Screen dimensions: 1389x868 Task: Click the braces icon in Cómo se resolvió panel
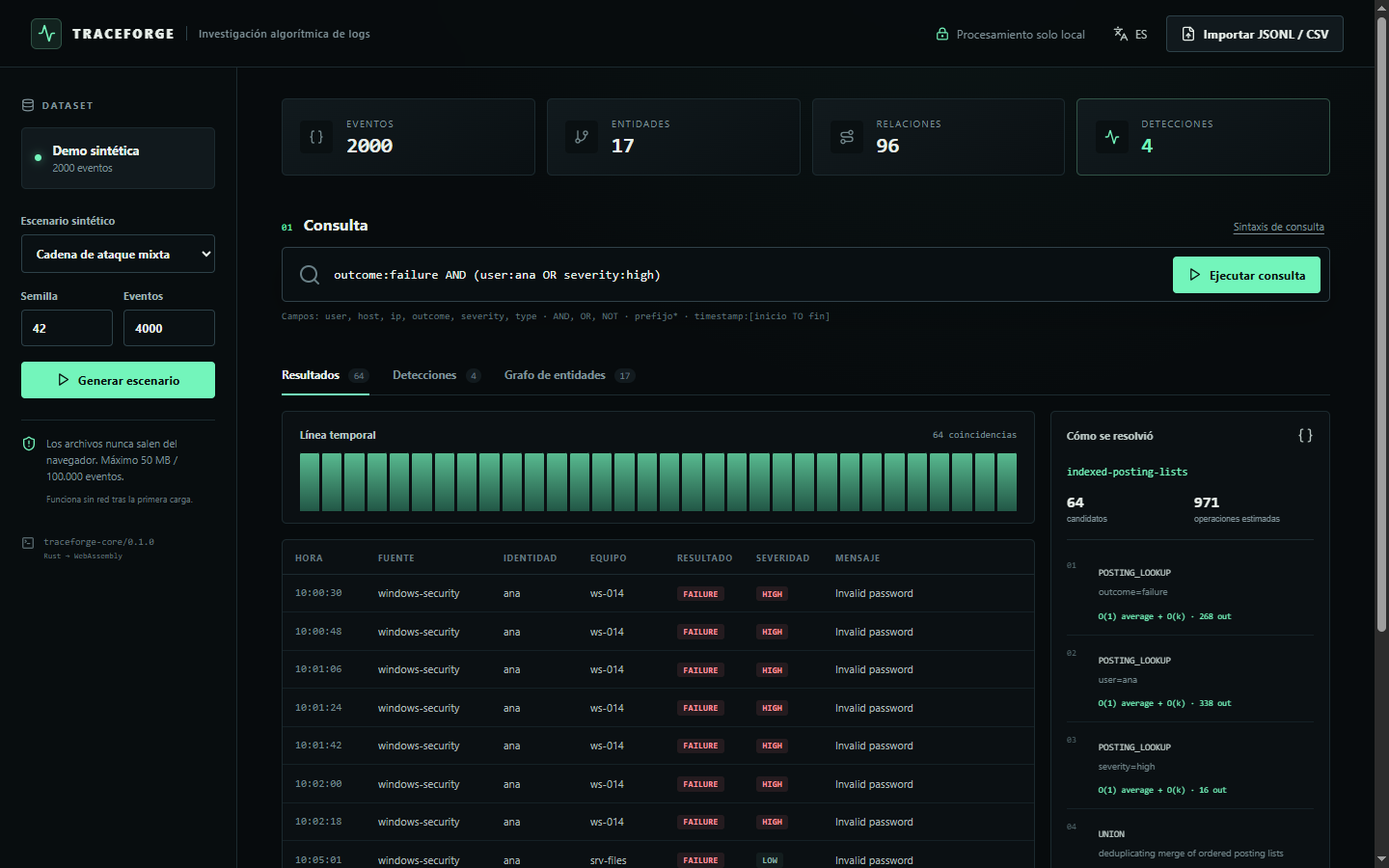(1305, 435)
